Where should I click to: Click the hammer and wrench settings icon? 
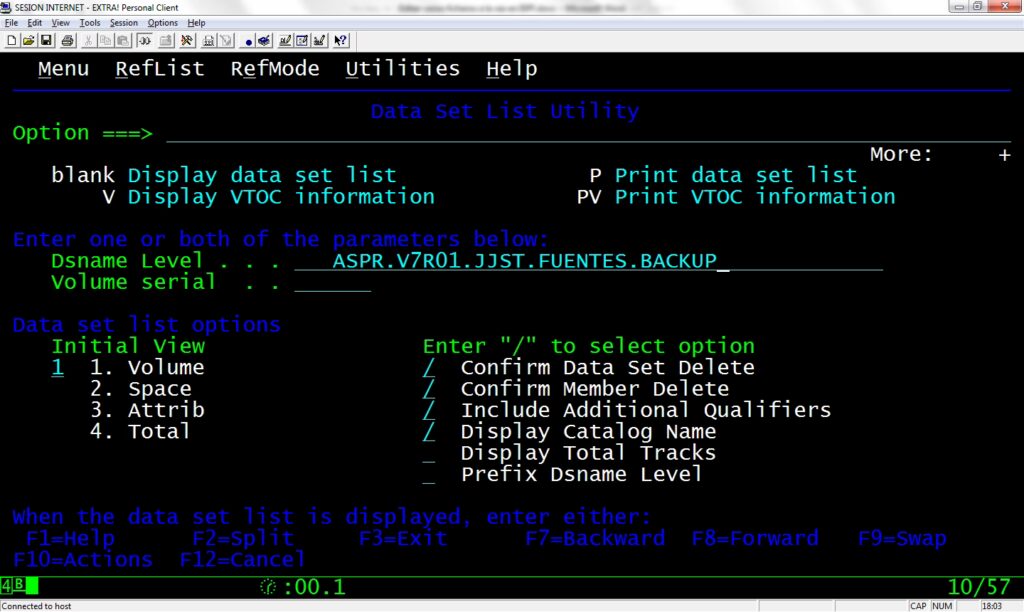186,41
